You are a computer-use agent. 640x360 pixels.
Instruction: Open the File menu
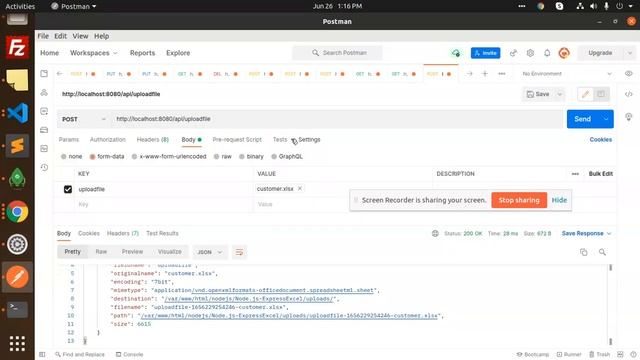pos(43,36)
